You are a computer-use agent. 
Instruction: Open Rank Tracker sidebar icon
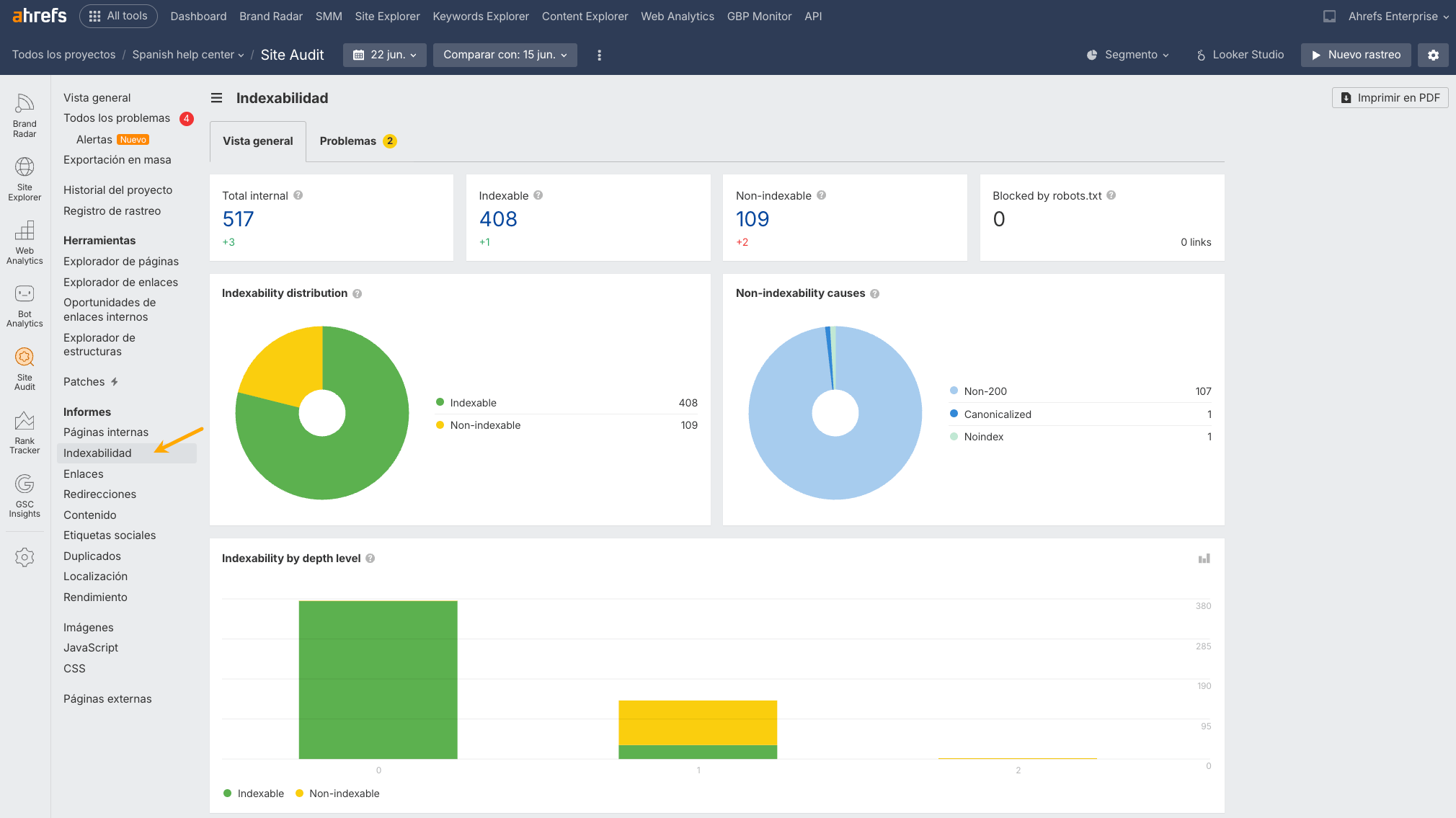click(x=25, y=432)
